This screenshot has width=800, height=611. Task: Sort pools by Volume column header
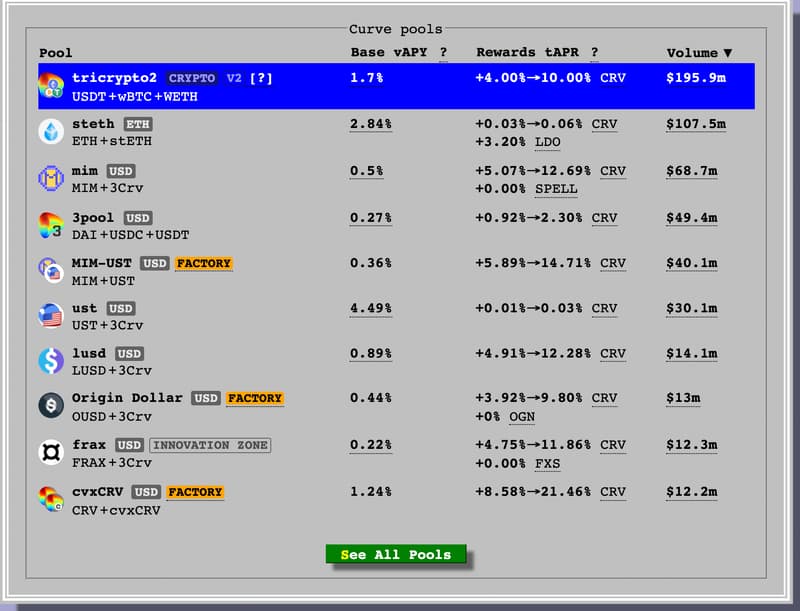coord(699,53)
